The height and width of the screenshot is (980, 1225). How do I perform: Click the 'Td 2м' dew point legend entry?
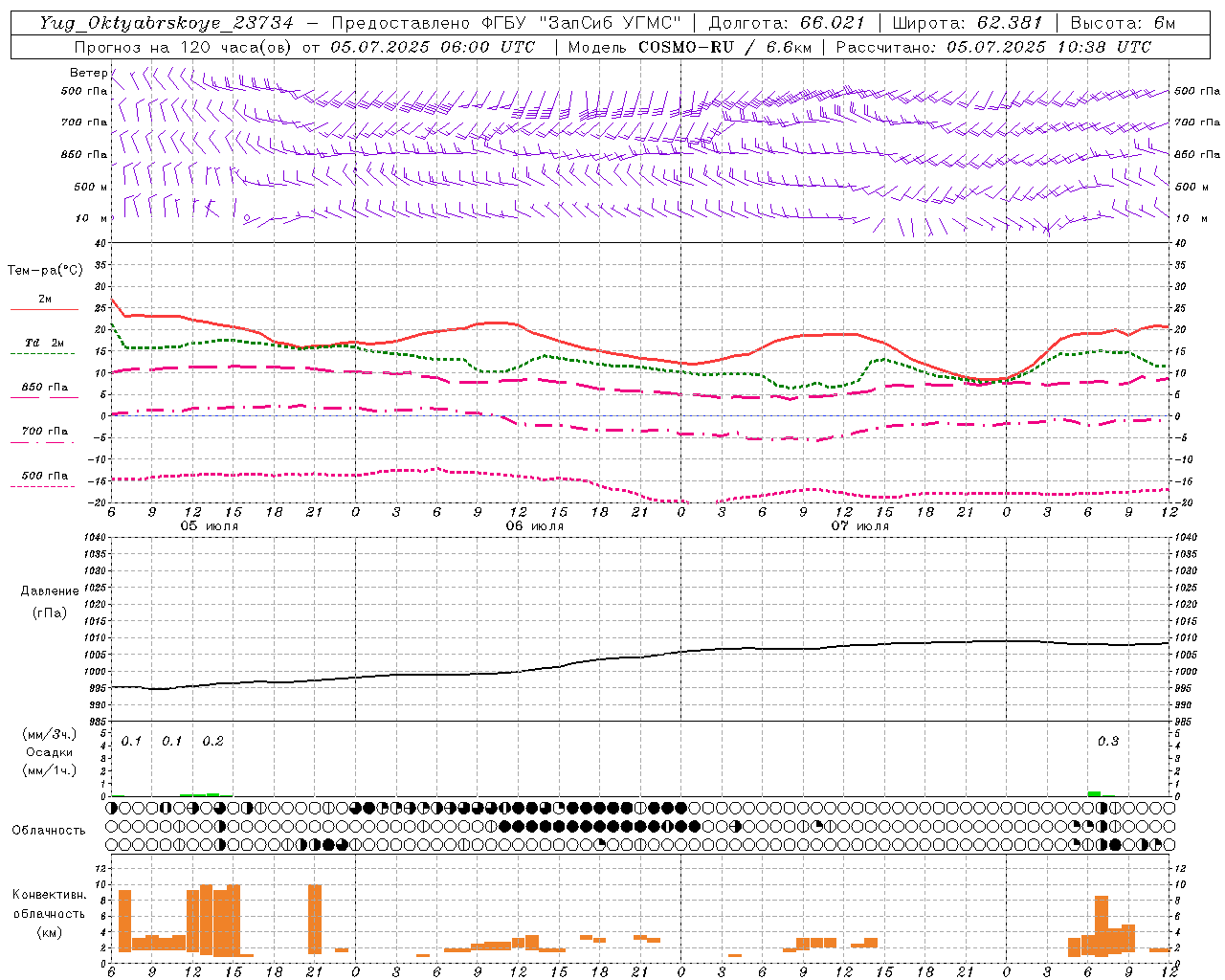[44, 343]
